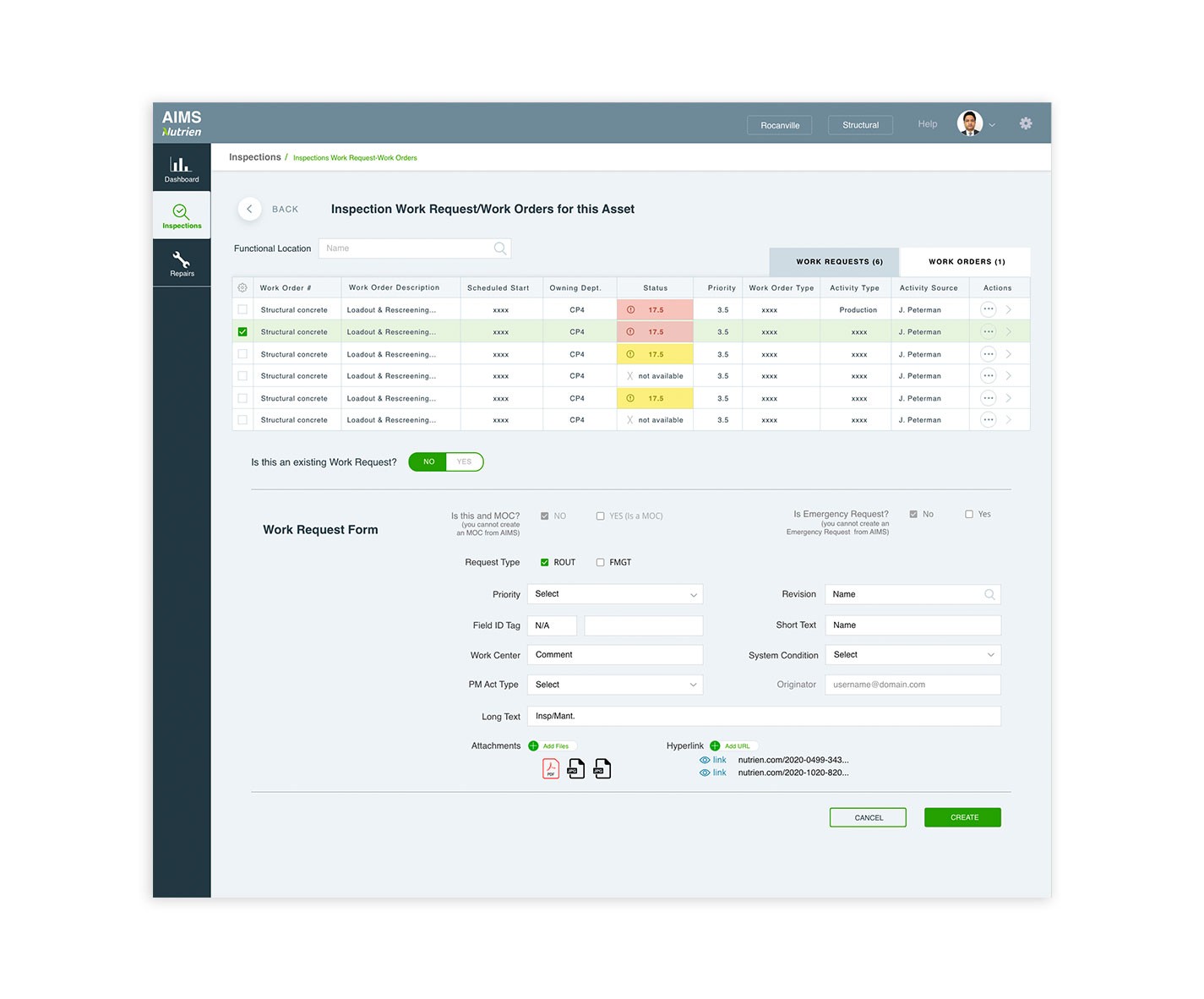This screenshot has width=1204, height=999.
Task: Click the Rocanville site button
Action: (780, 125)
